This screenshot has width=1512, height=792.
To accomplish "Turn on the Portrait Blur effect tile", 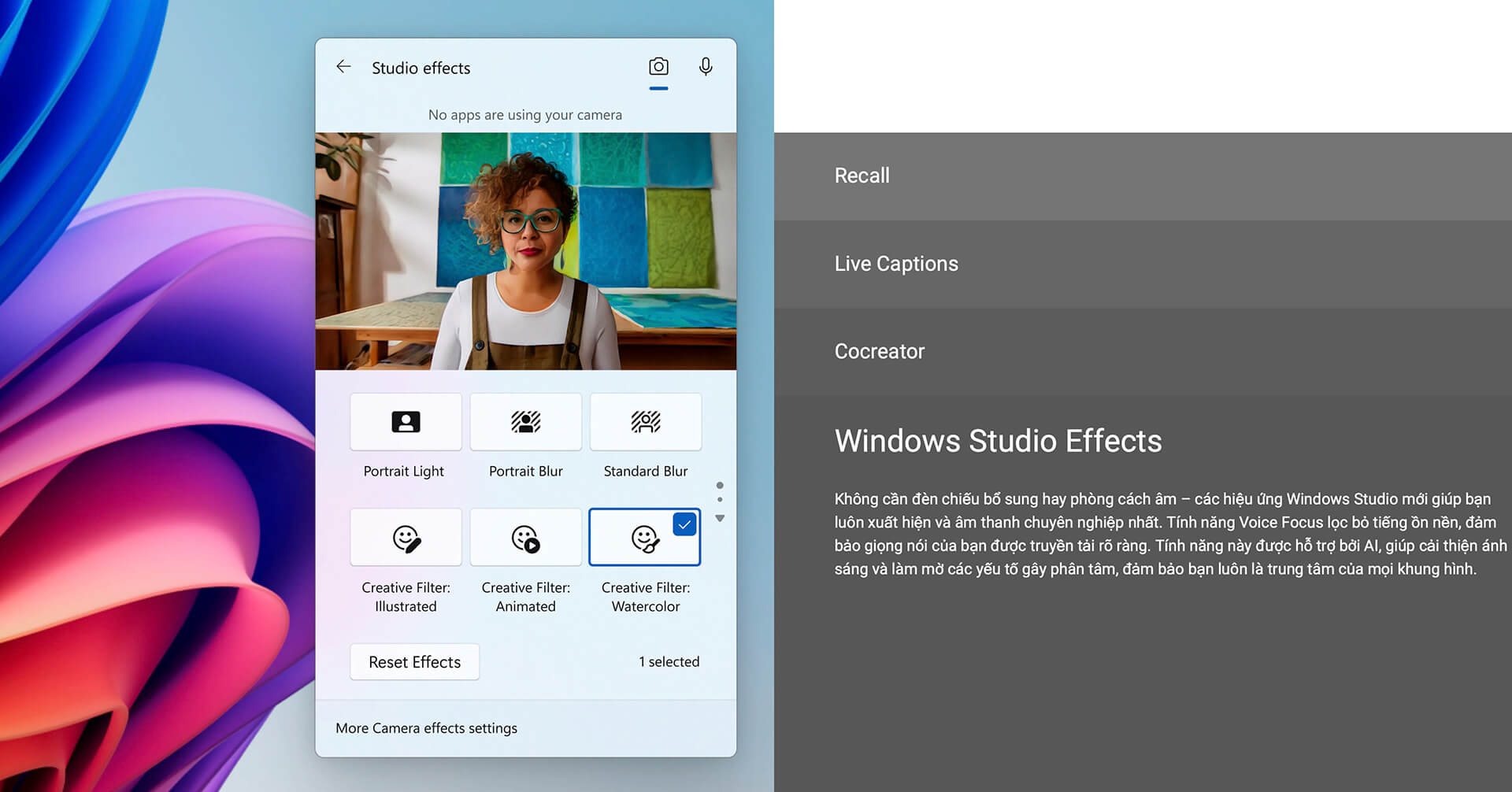I will (525, 422).
